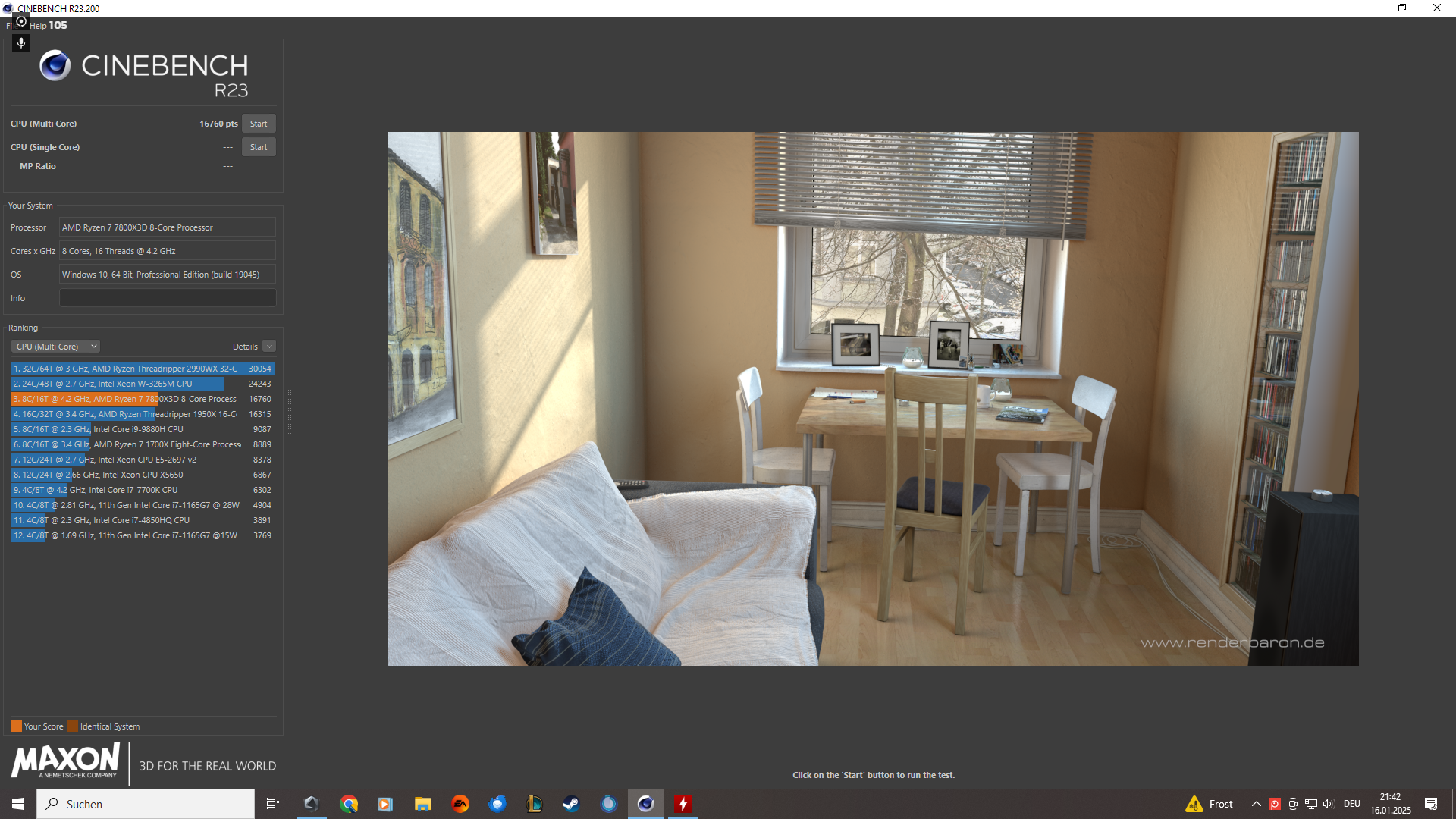Click the Cinebench taskbar icon
The width and height of the screenshot is (1456, 819).
(645, 804)
